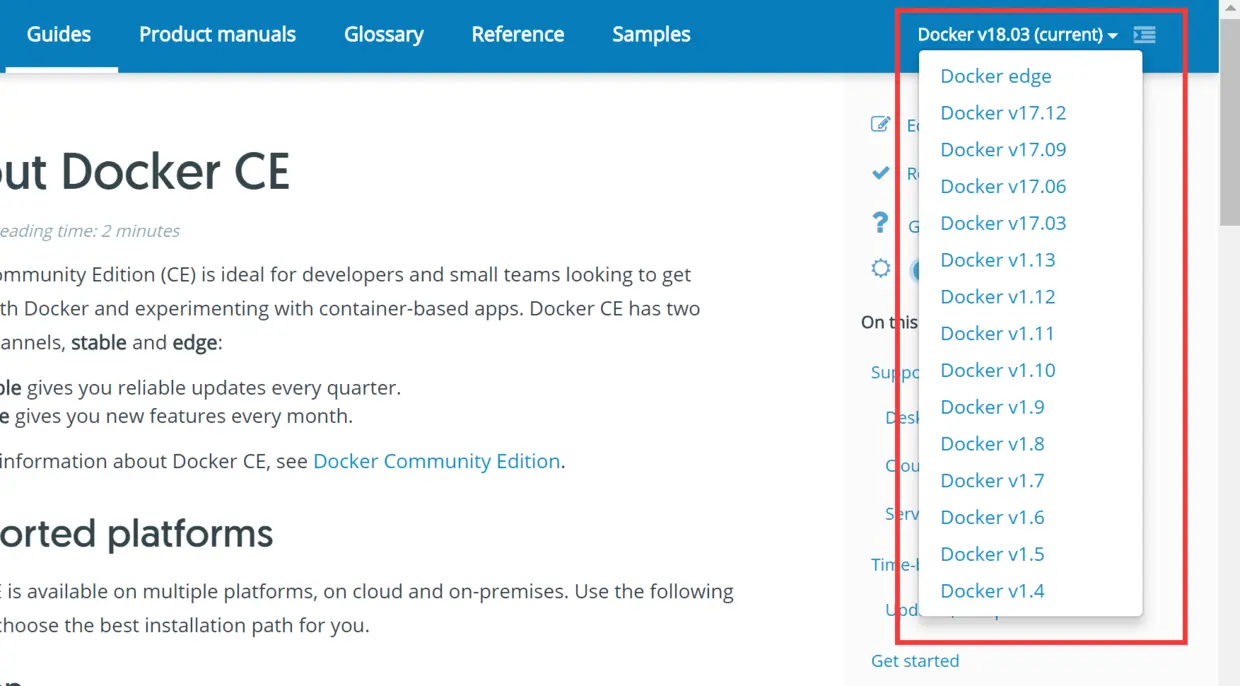The height and width of the screenshot is (686, 1240).
Task: Select Docker v1.12 from list
Action: tap(998, 297)
